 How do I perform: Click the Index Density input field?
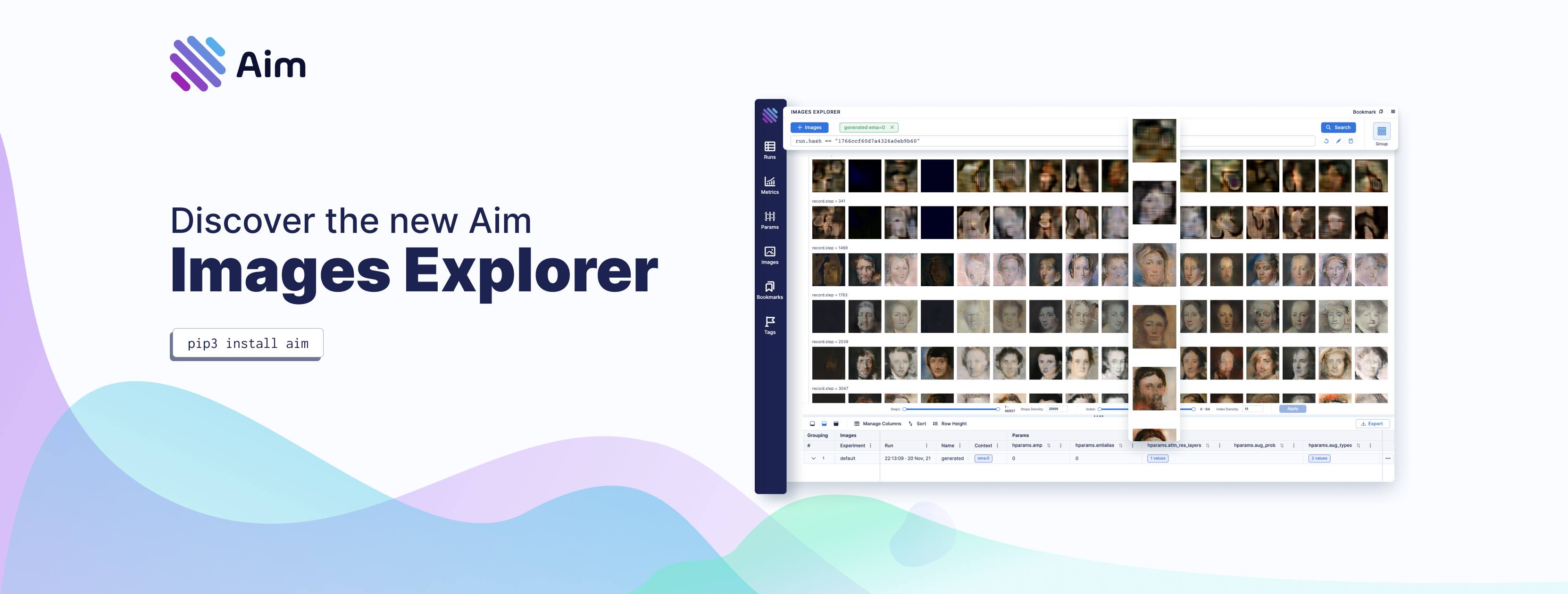click(1252, 409)
